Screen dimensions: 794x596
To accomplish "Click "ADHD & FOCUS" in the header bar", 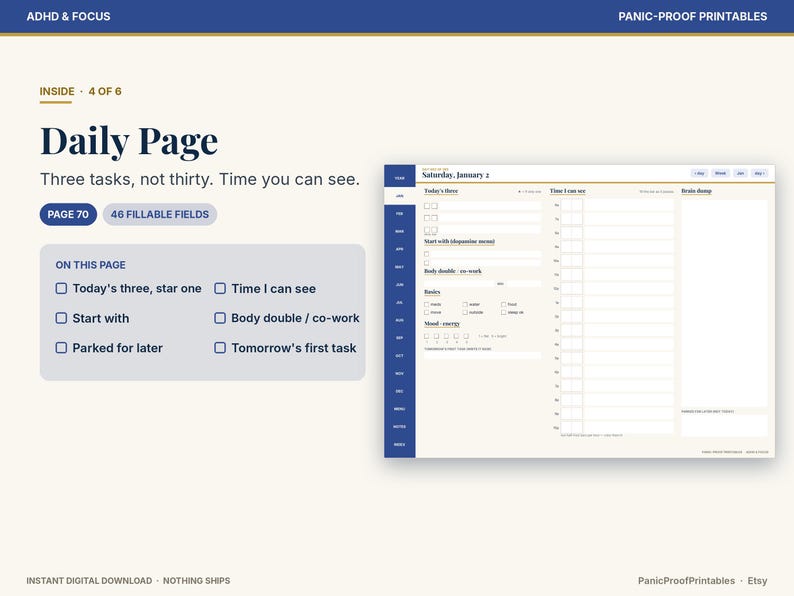I will point(68,16).
